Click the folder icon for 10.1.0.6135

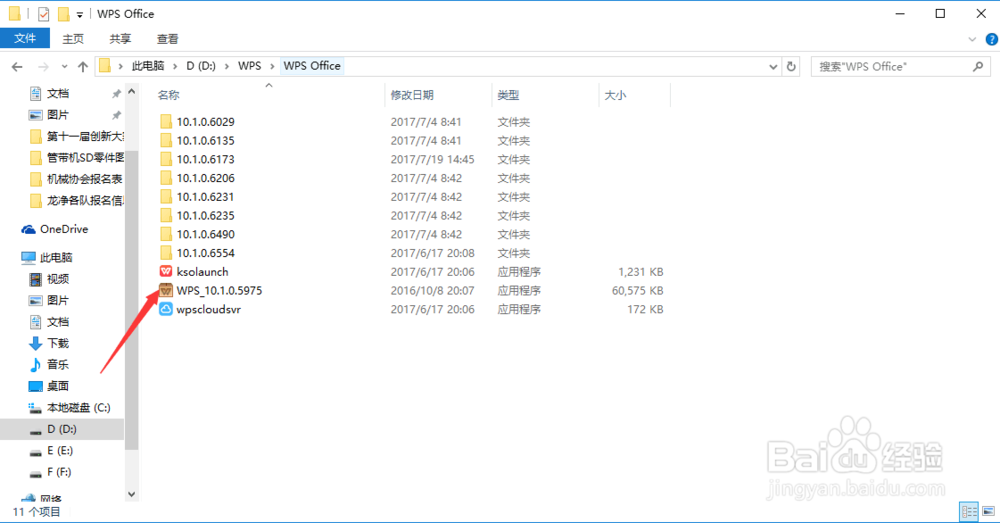click(166, 140)
